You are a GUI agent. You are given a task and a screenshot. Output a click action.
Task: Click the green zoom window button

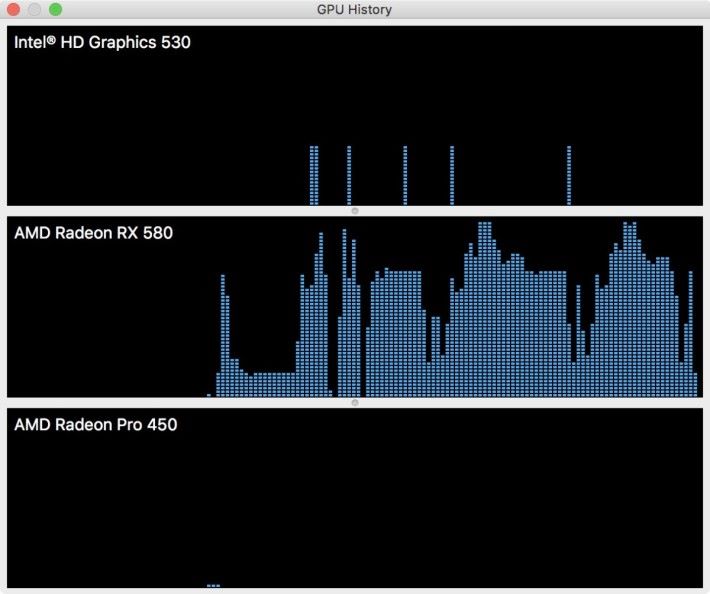[x=55, y=9]
